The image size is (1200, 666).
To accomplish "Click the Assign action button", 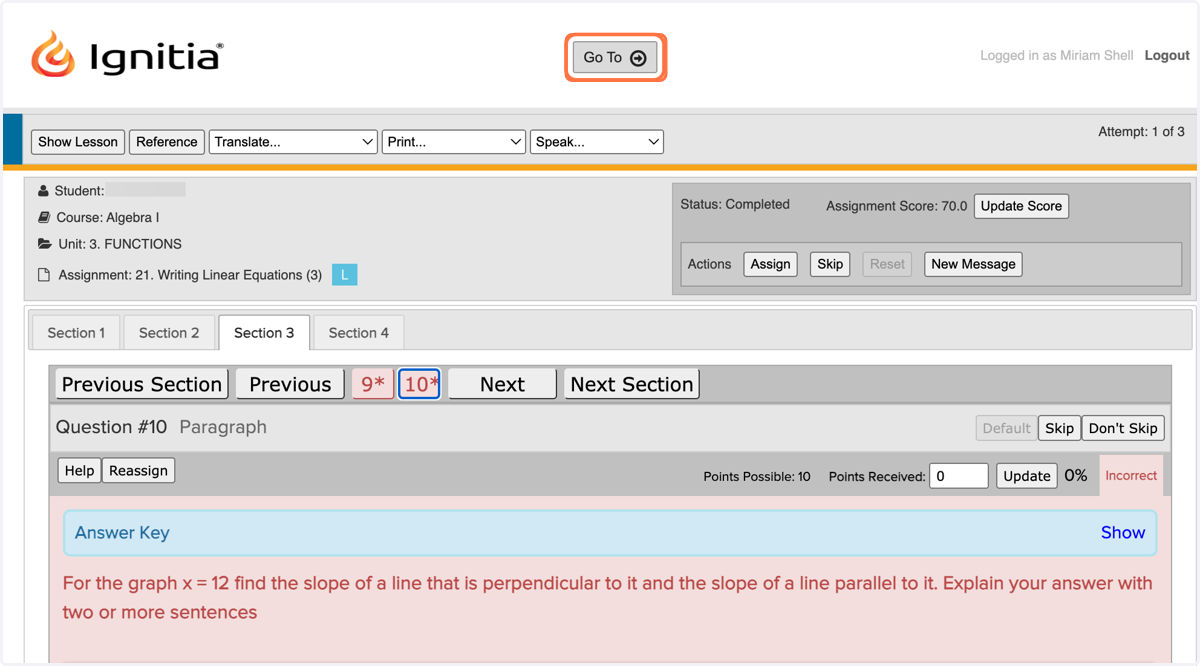I will [770, 264].
